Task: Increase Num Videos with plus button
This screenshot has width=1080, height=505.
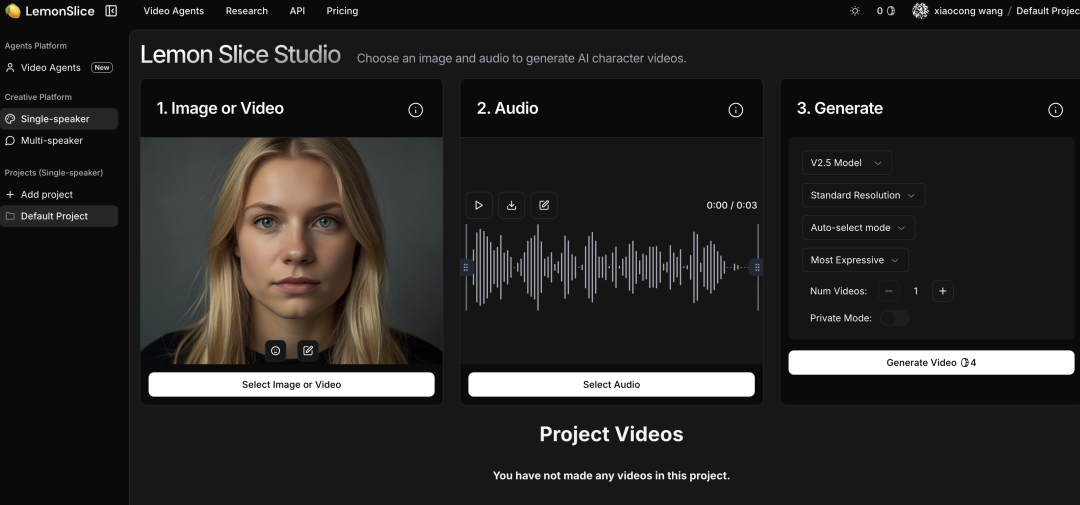Action: click(x=942, y=291)
